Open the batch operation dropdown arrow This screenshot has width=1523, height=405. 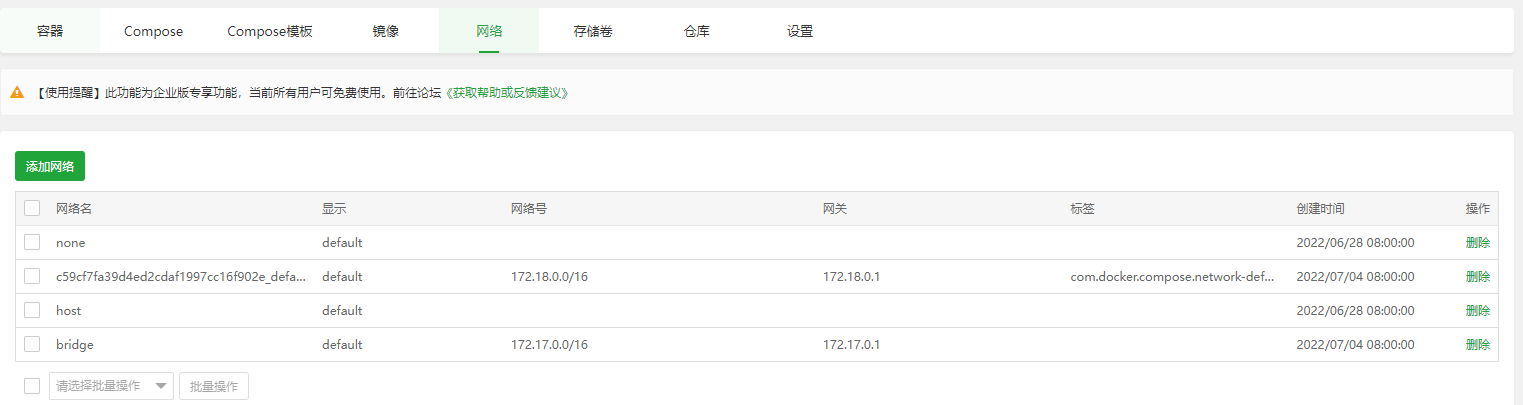click(161, 387)
